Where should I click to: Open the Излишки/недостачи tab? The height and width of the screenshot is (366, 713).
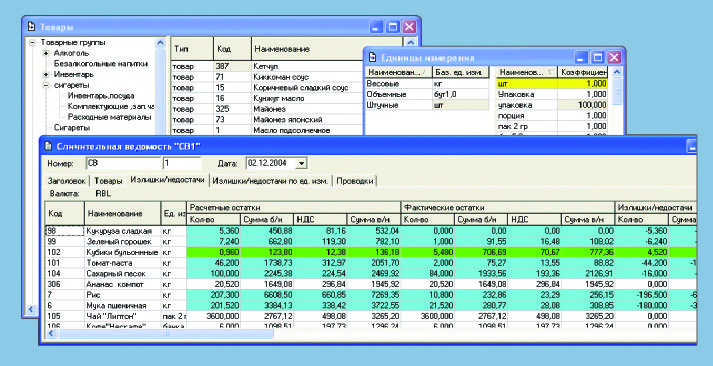tap(167, 180)
